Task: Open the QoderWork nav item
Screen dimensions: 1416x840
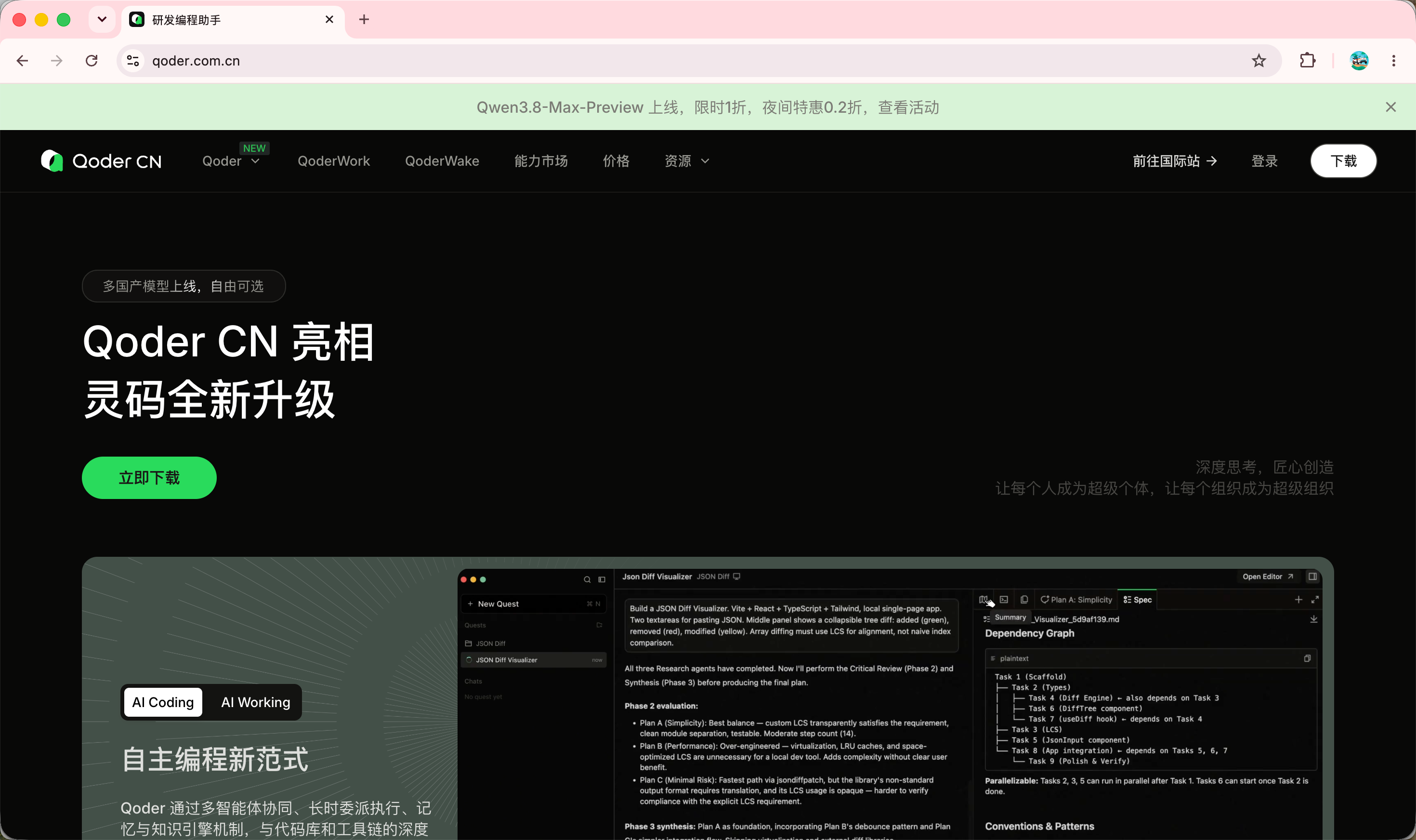Action: click(x=334, y=161)
